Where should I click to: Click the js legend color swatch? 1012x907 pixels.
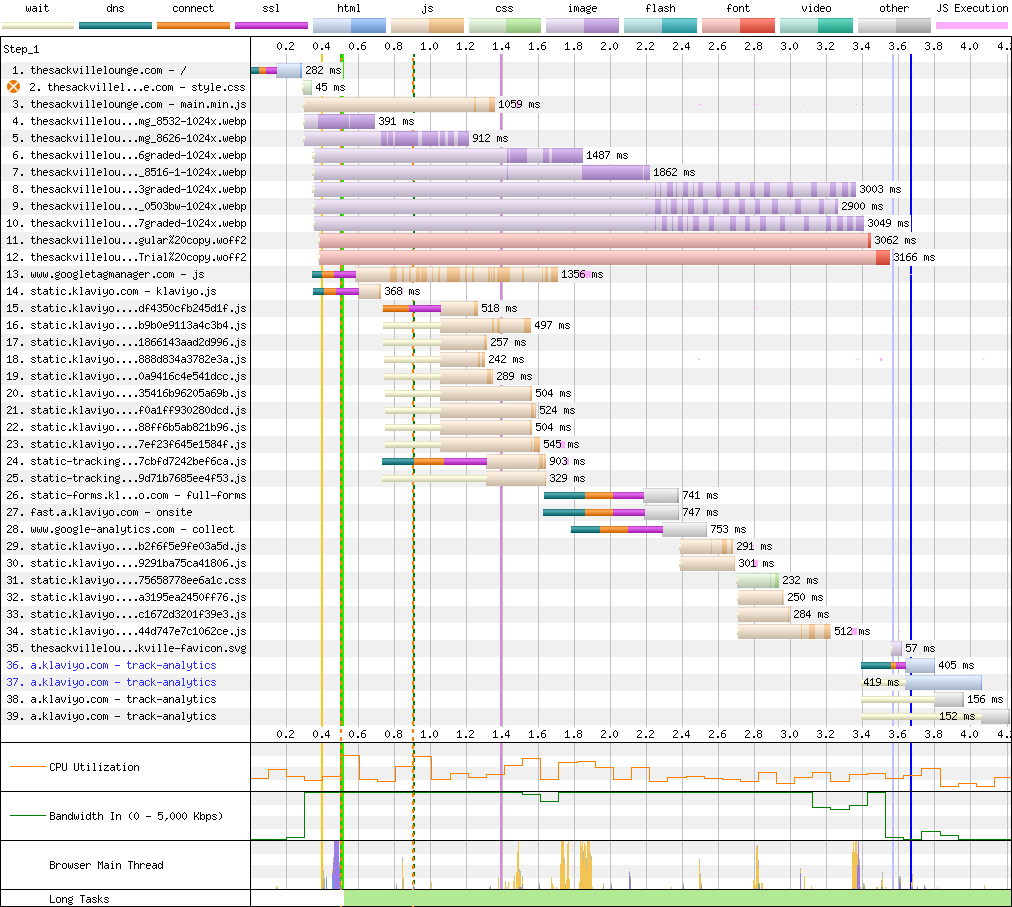point(427,26)
